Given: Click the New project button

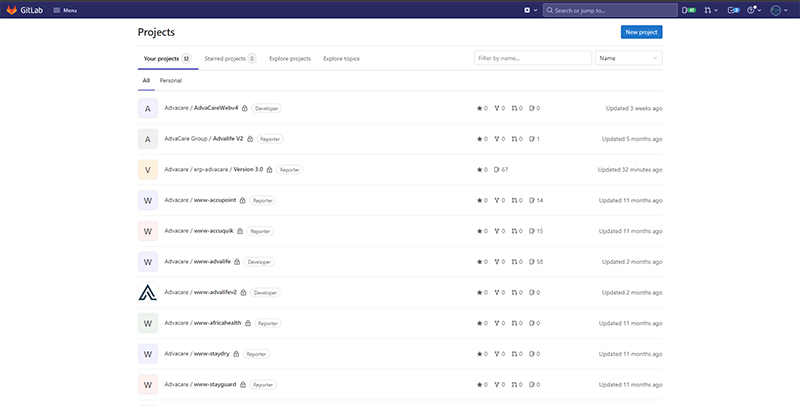Looking at the screenshot, I should (641, 32).
